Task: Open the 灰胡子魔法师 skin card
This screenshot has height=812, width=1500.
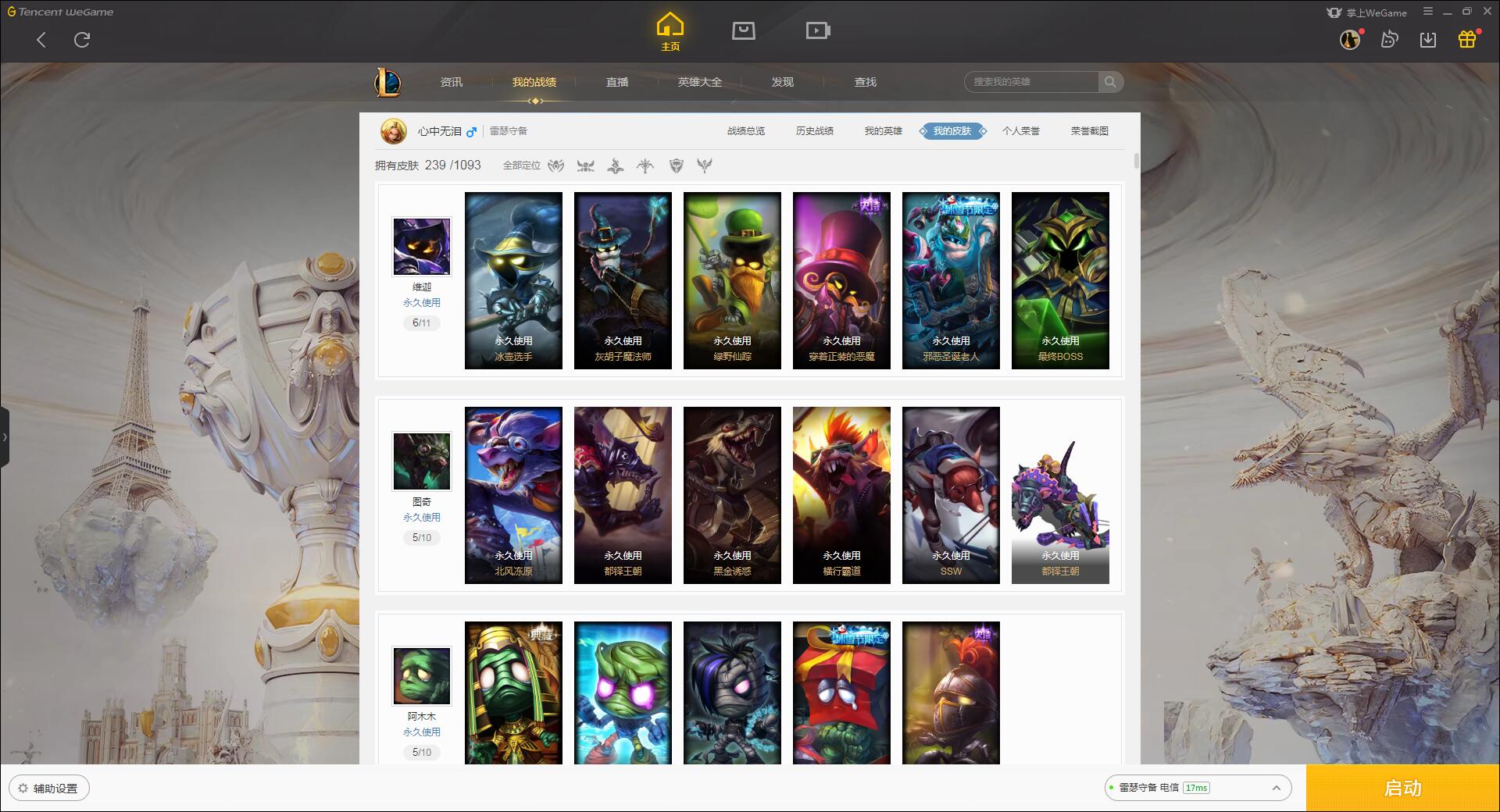Action: [623, 280]
